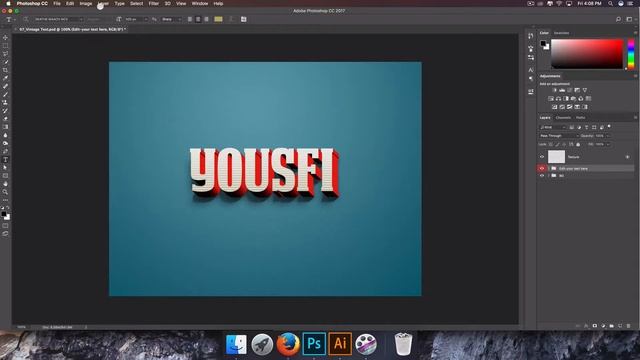Center text alignment button

point(198,19)
